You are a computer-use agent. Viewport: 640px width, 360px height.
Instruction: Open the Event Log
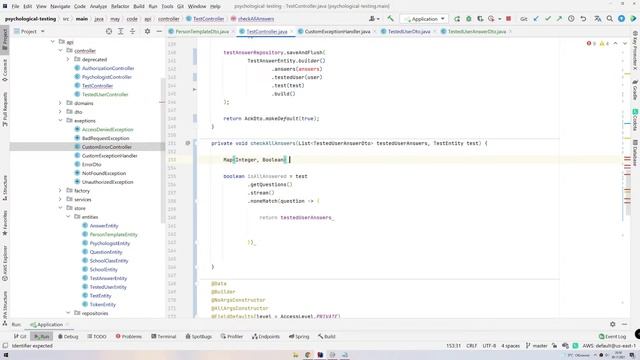tap(612, 336)
